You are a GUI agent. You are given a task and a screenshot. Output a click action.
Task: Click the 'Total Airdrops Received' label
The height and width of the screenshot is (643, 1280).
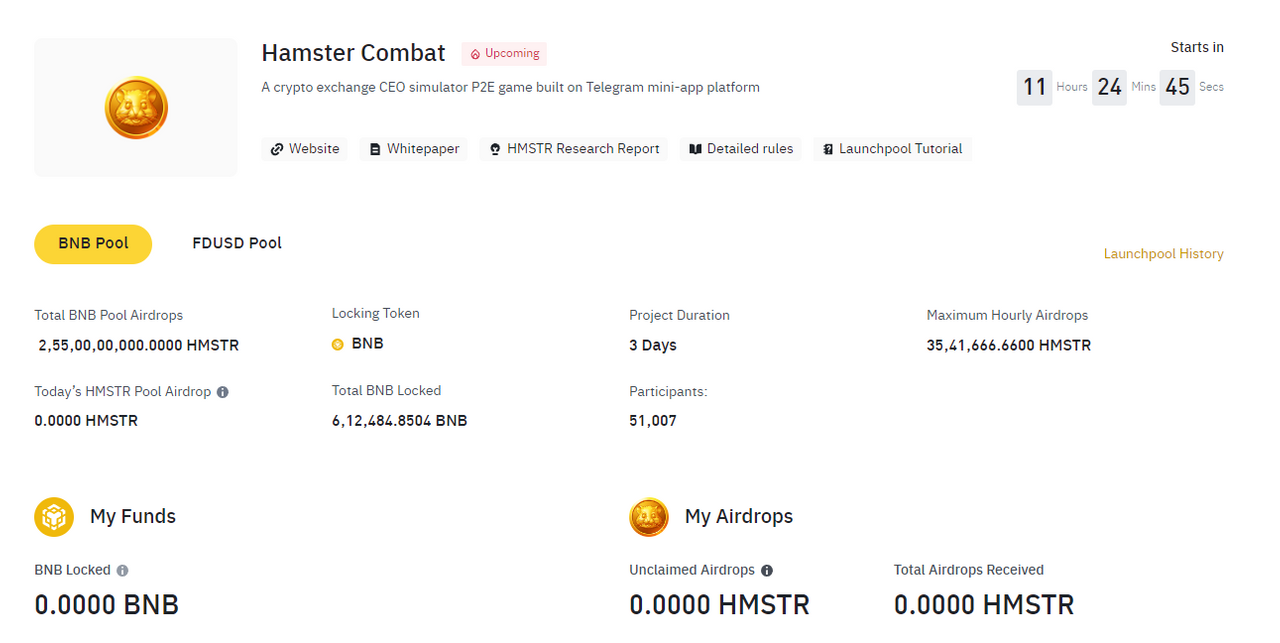click(x=969, y=570)
